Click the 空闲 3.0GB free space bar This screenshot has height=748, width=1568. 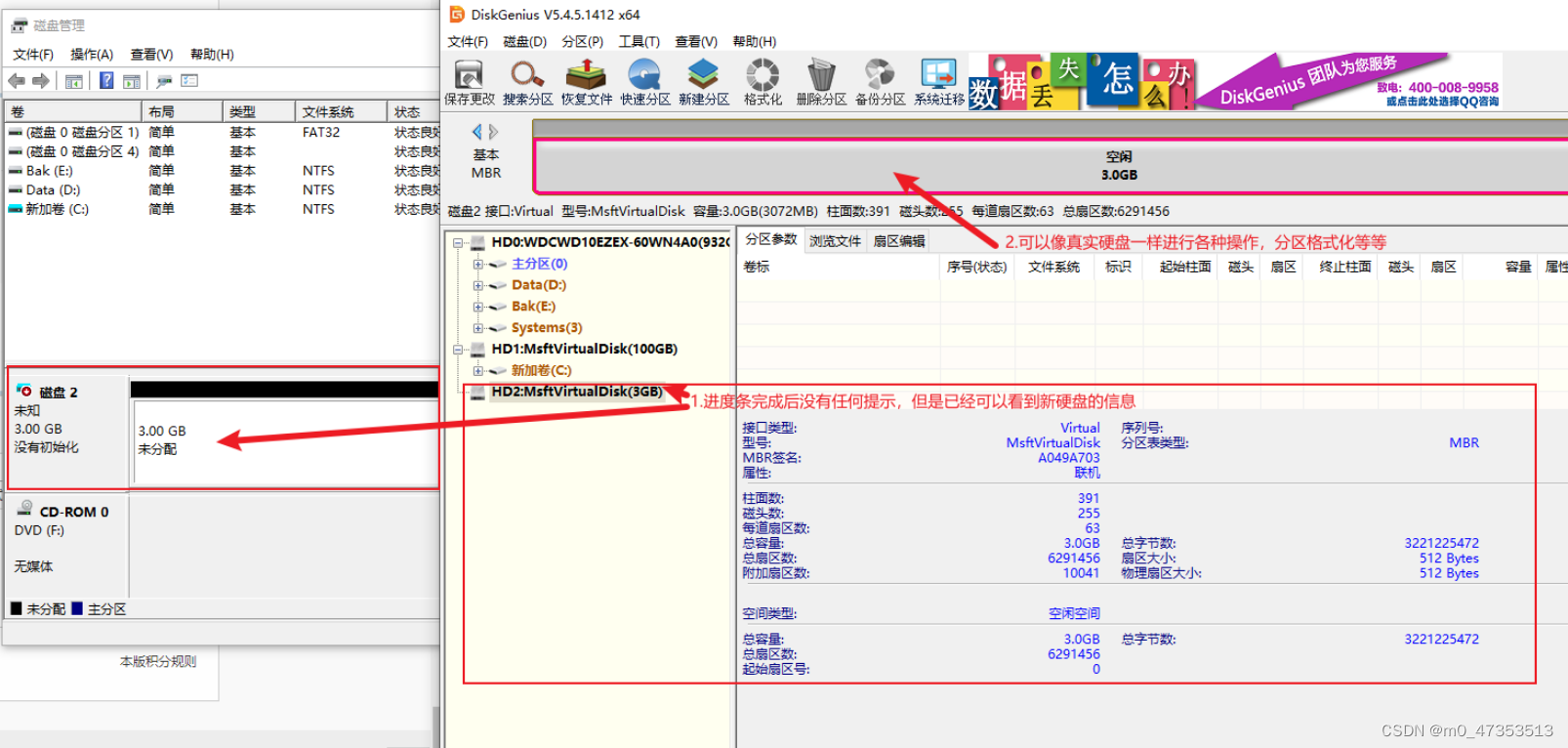coord(1052,166)
